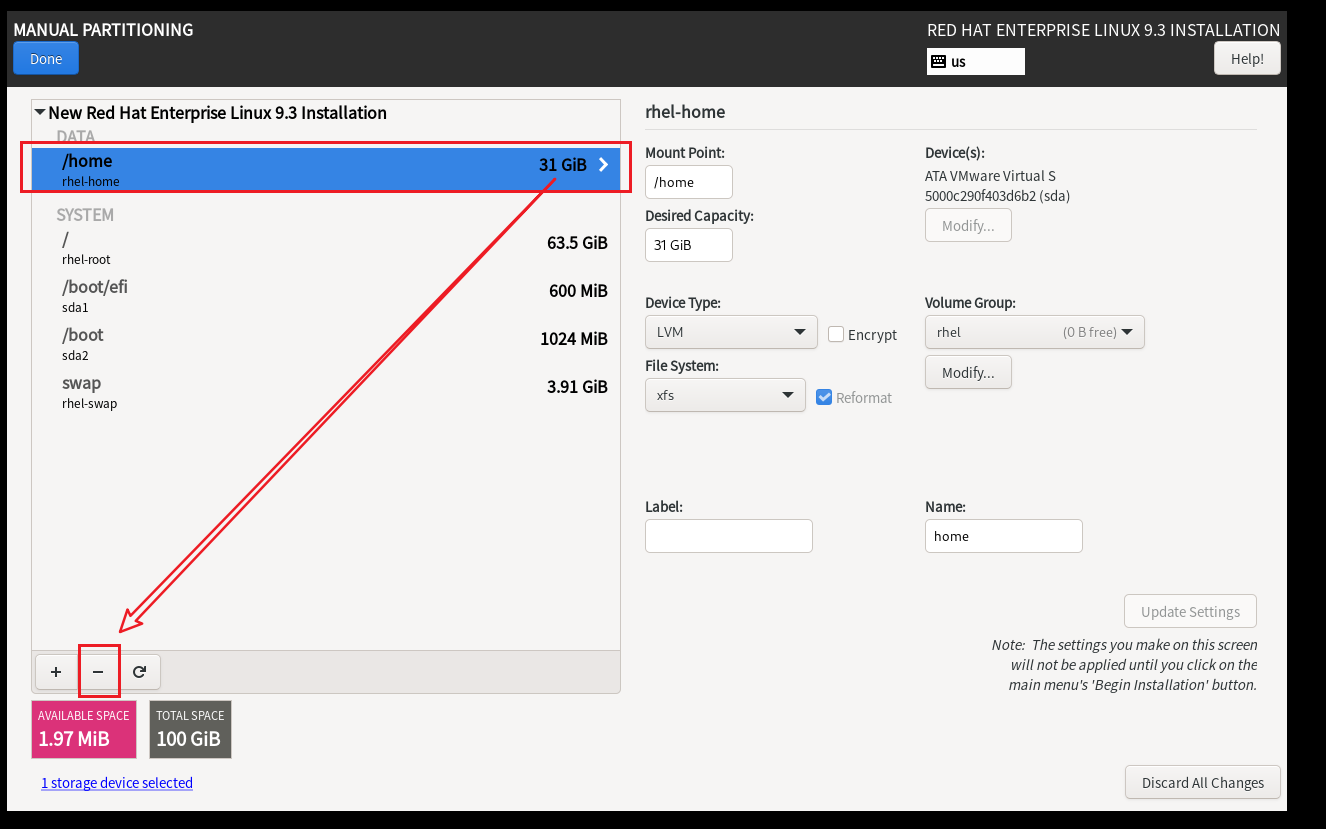Screen dimensions: 1326x829
Task: Click the rhel-home heading text
Action: pos(685,112)
